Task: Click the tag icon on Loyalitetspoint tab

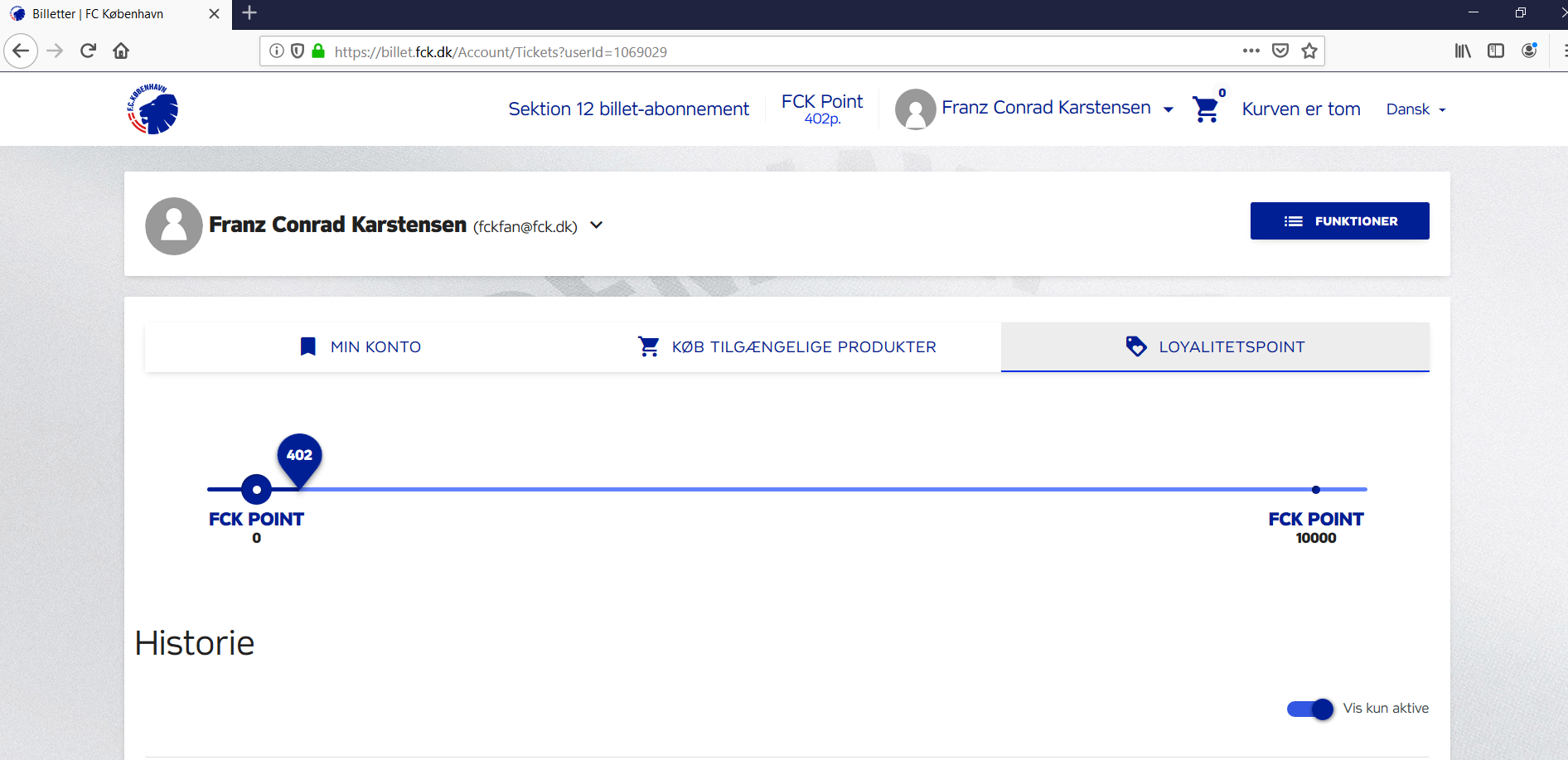Action: pos(1136,346)
